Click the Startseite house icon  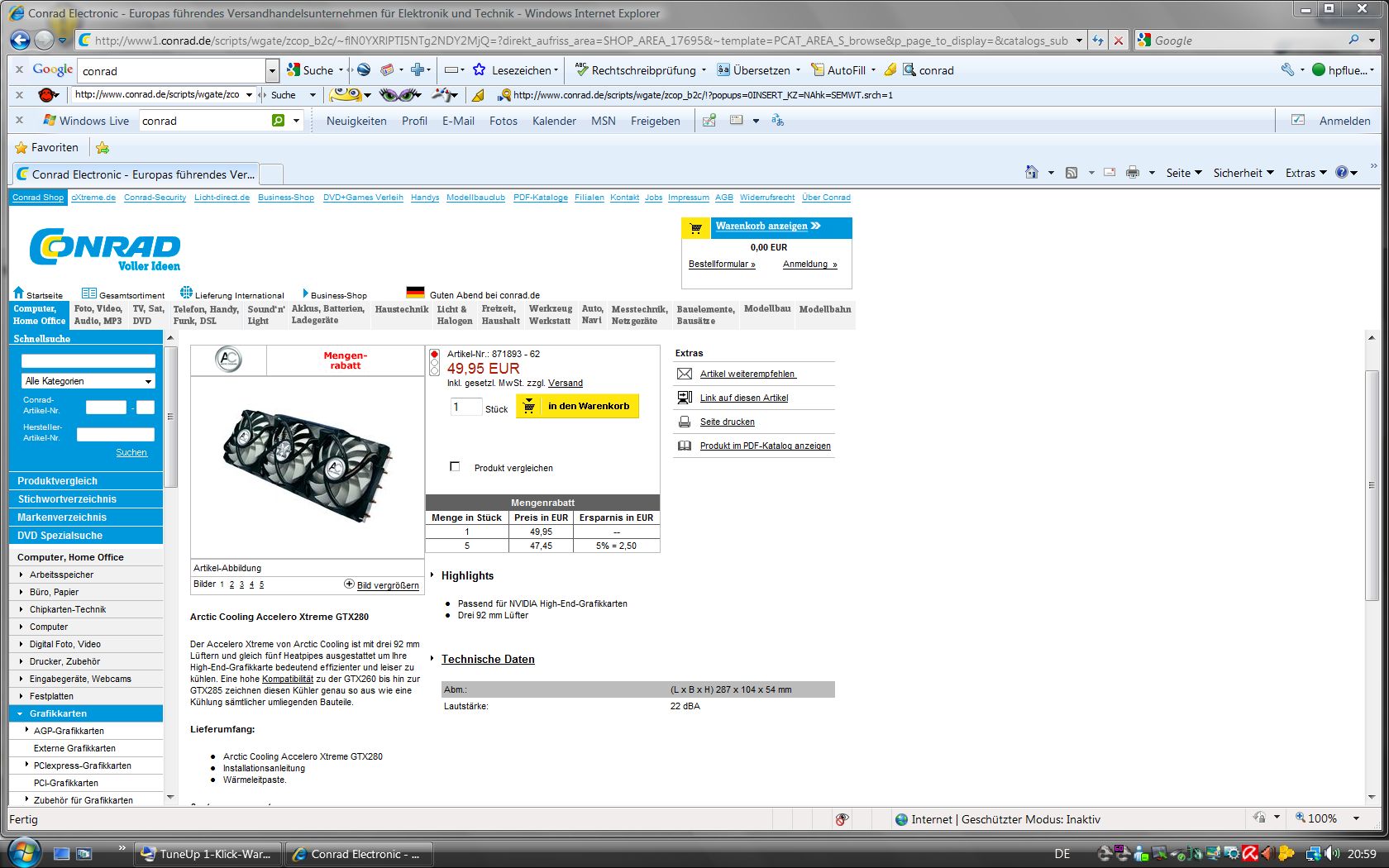click(x=18, y=293)
